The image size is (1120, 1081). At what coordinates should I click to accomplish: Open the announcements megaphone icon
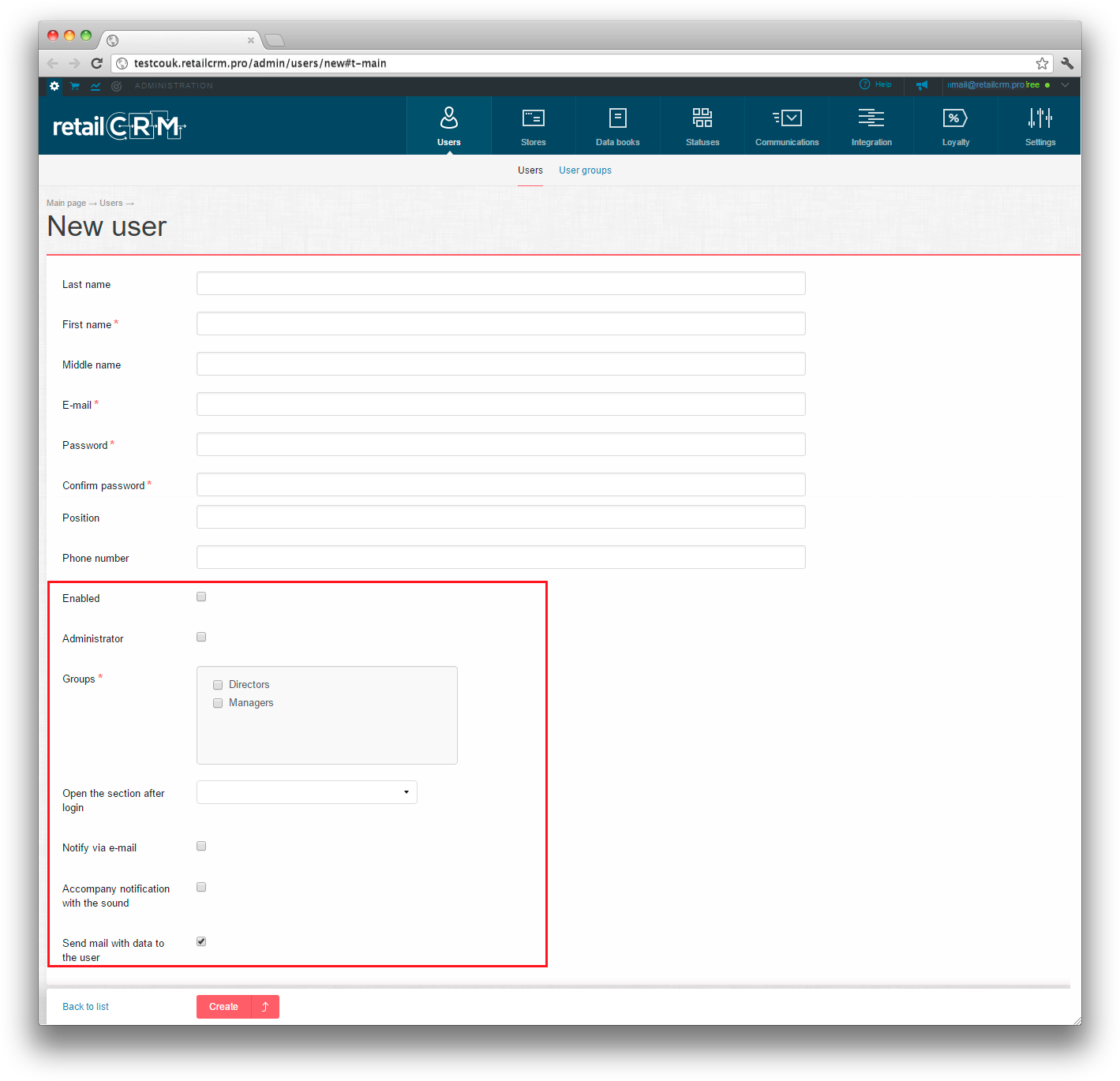click(922, 85)
